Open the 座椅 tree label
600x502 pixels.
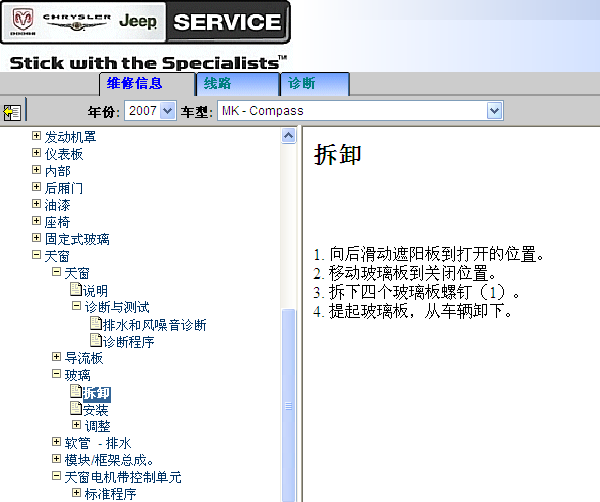57,222
